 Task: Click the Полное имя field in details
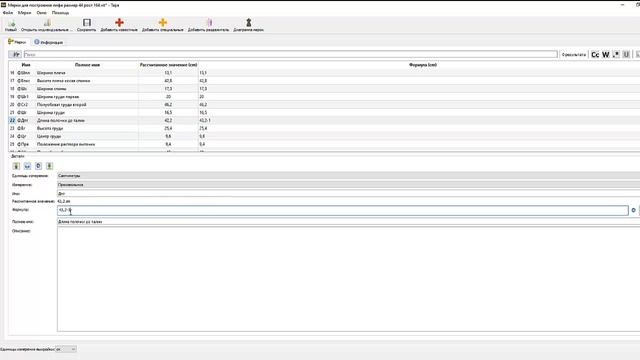click(x=349, y=222)
